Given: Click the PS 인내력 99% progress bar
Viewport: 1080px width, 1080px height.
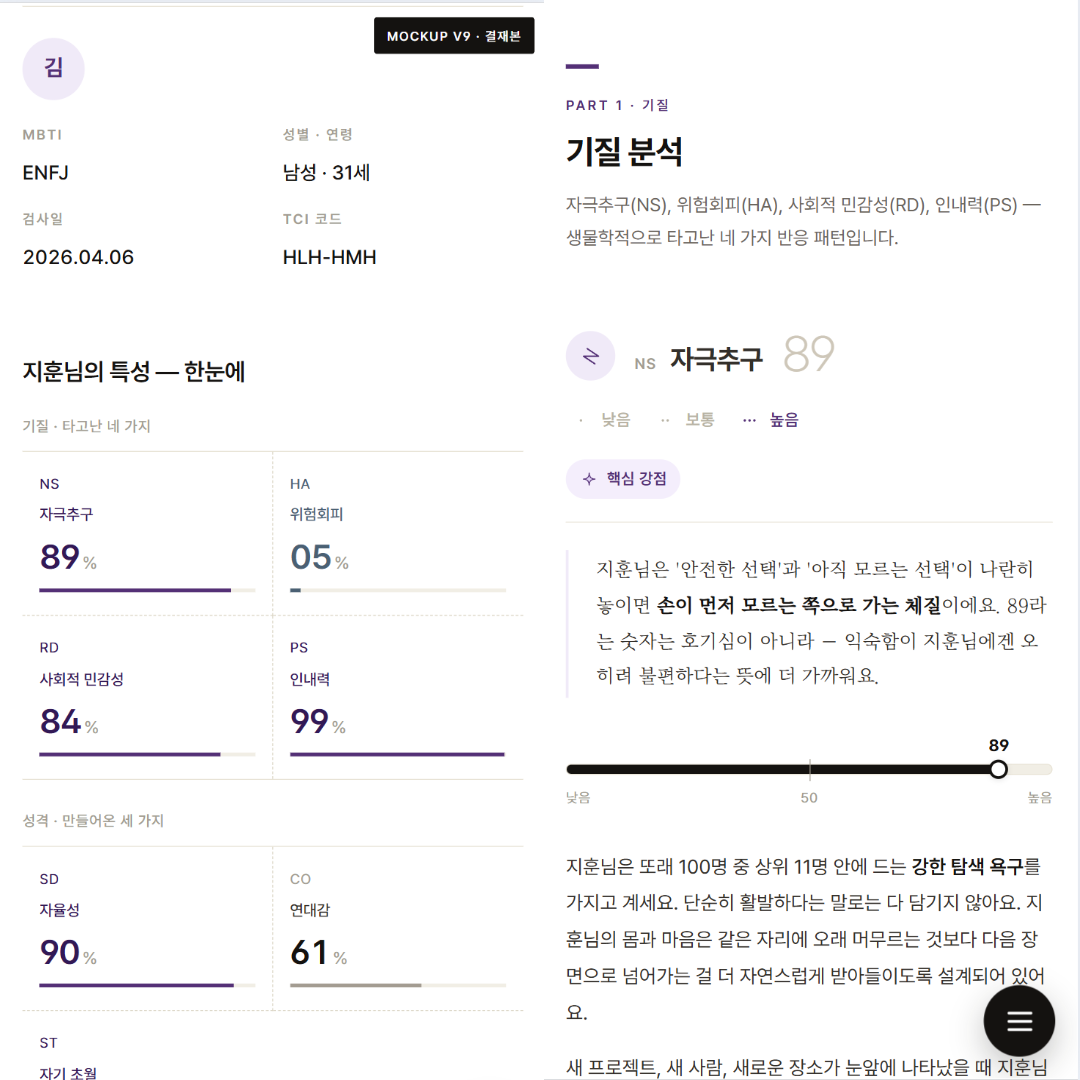Looking at the screenshot, I should (398, 755).
